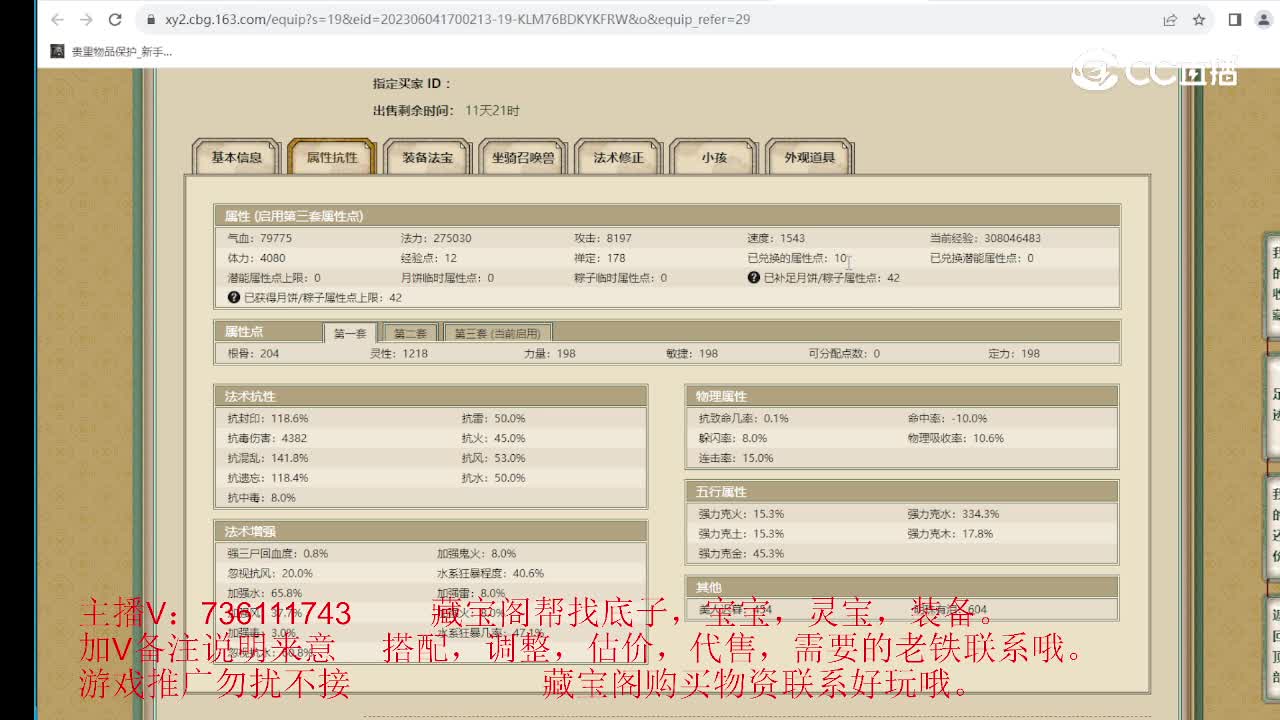The width and height of the screenshot is (1280, 720).
Task: Open the page share icon
Action: tap(1170, 19)
